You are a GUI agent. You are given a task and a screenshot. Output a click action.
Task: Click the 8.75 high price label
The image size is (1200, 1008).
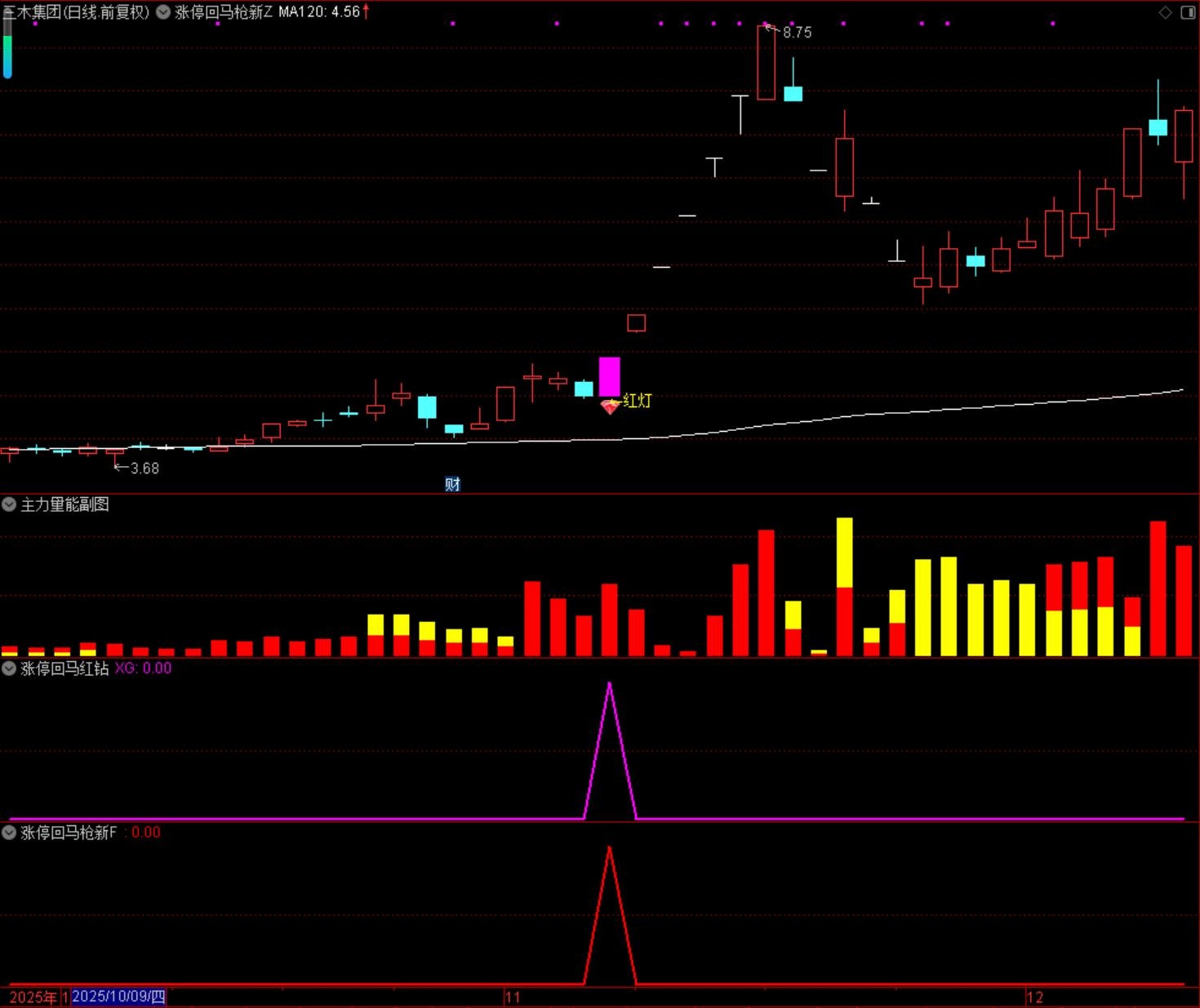tap(797, 33)
